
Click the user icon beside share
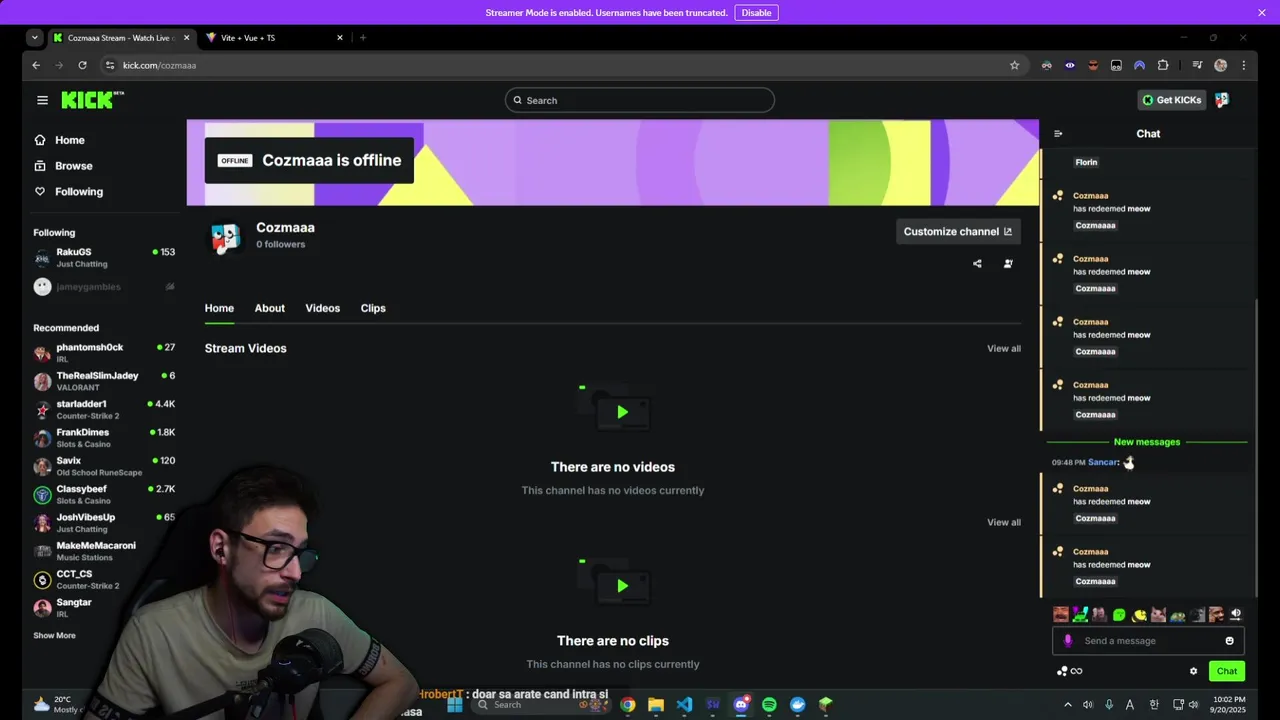click(1008, 264)
